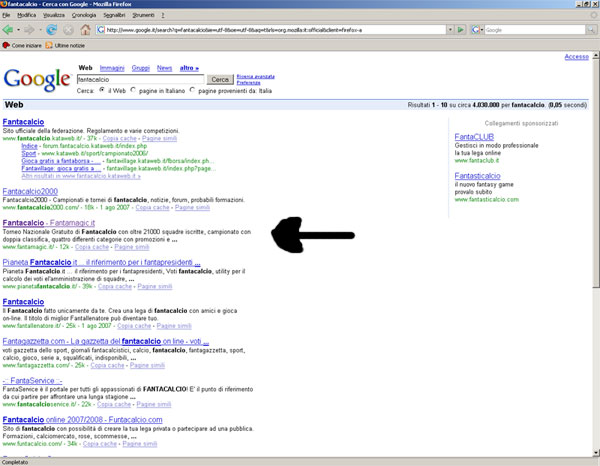The image size is (600, 466).
Task: Open the search engine selector dropdown
Action: coord(482,29)
